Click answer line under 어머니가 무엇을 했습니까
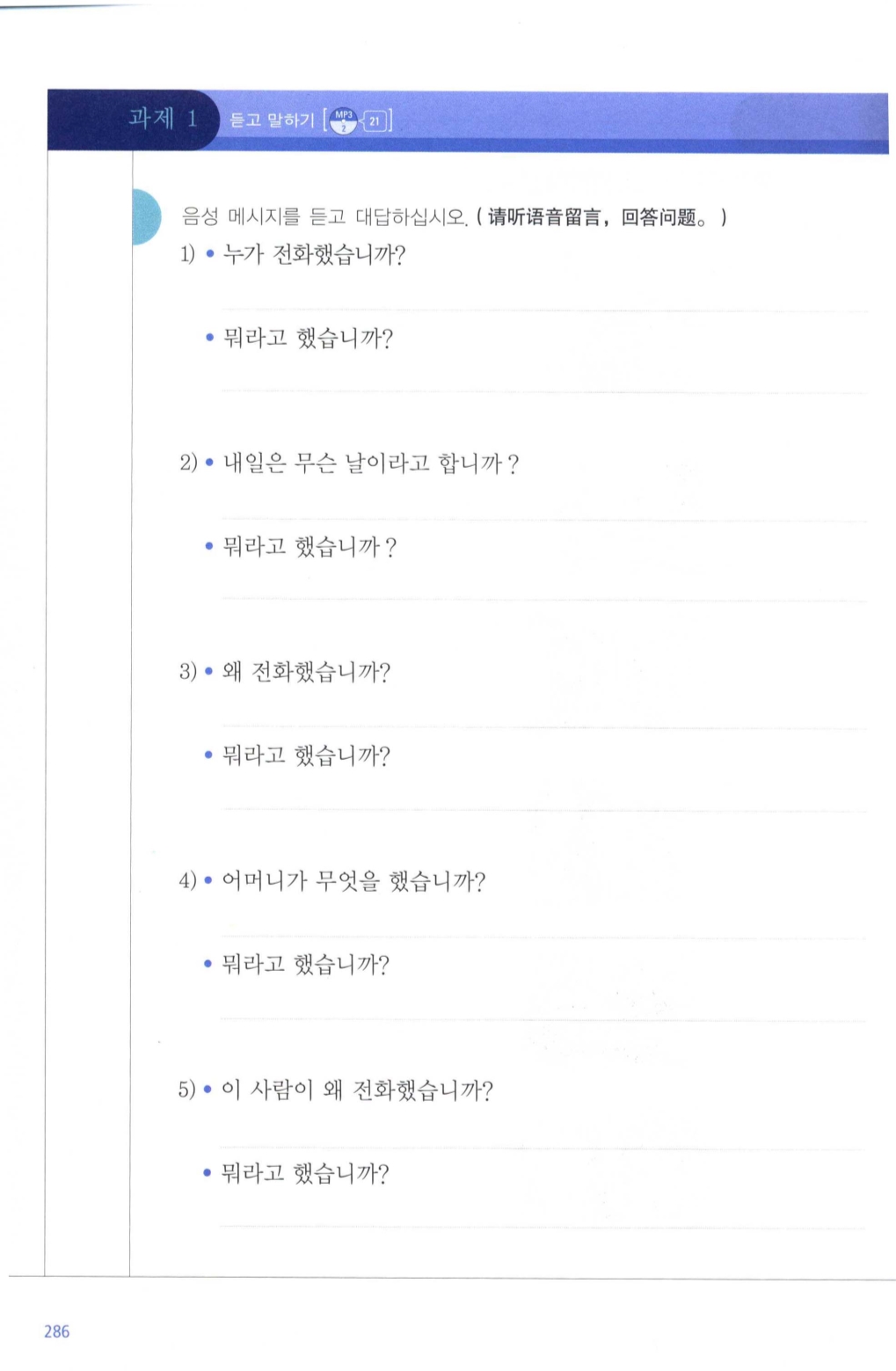Image resolution: width=896 pixels, height=1371 pixels. click(543, 937)
